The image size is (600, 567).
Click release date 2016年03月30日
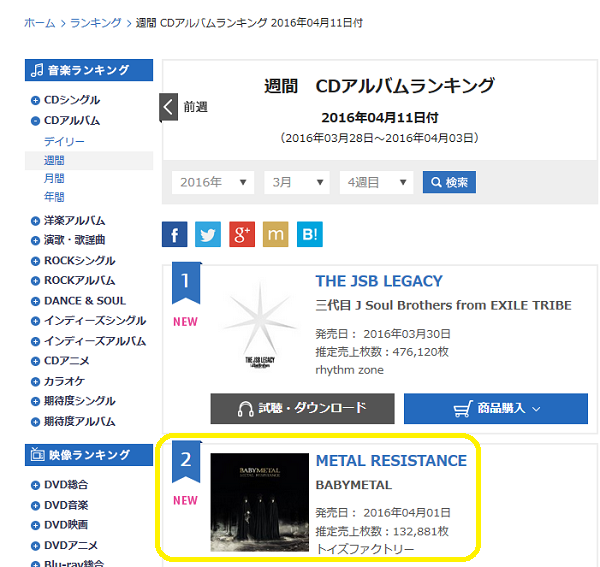pos(407,334)
